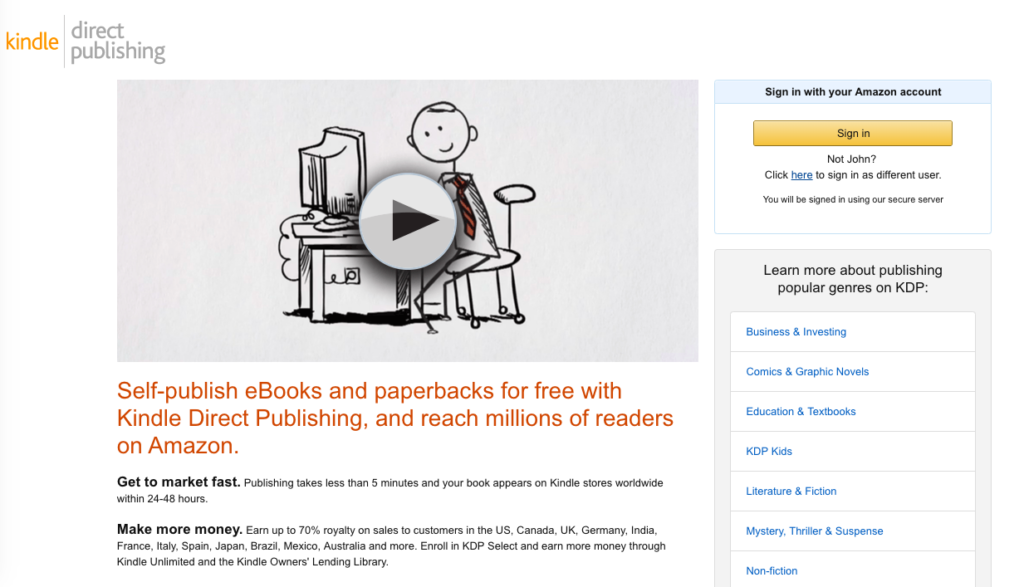Click the 'Make more money' heading

(180, 529)
